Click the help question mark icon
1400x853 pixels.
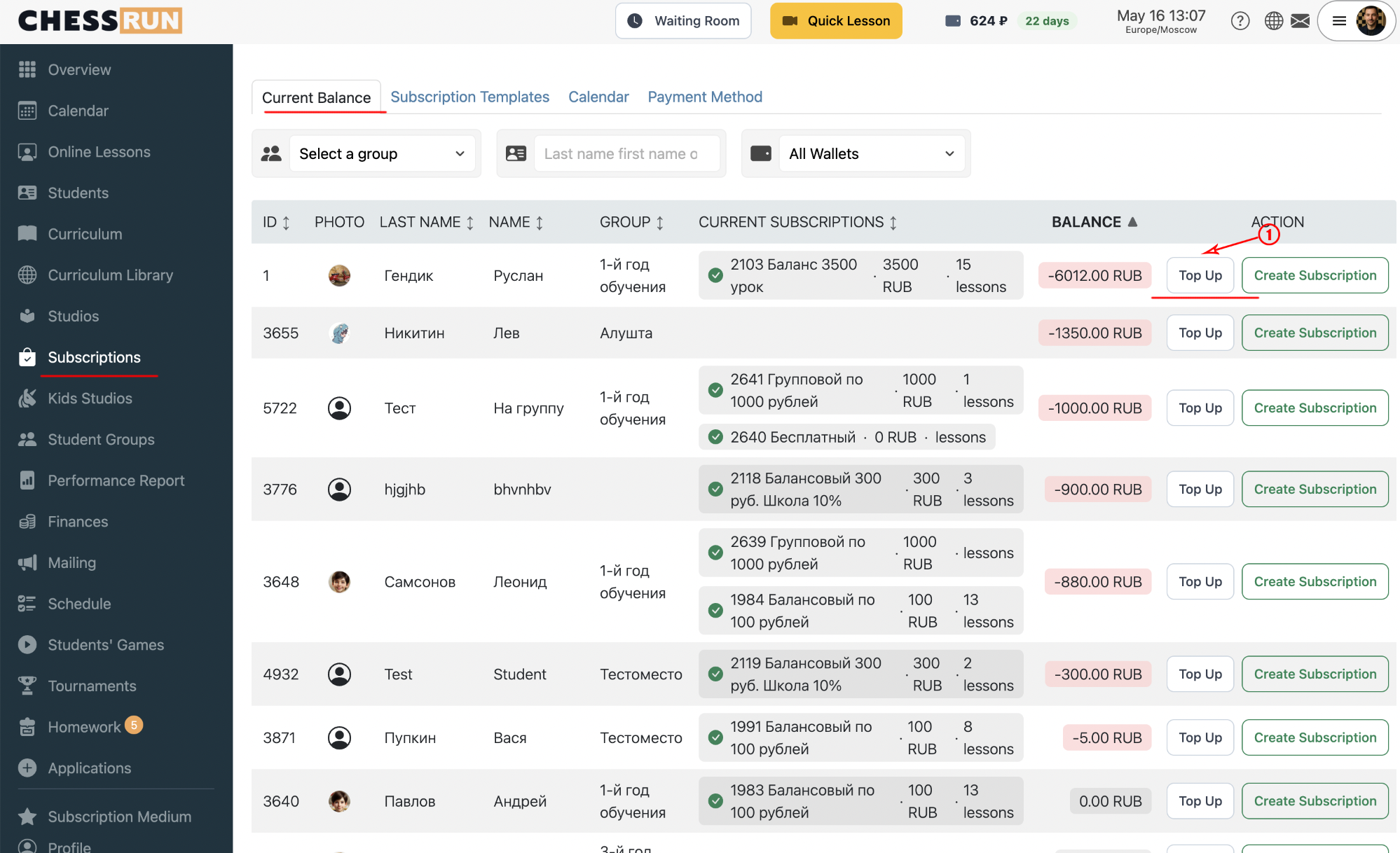click(x=1240, y=21)
